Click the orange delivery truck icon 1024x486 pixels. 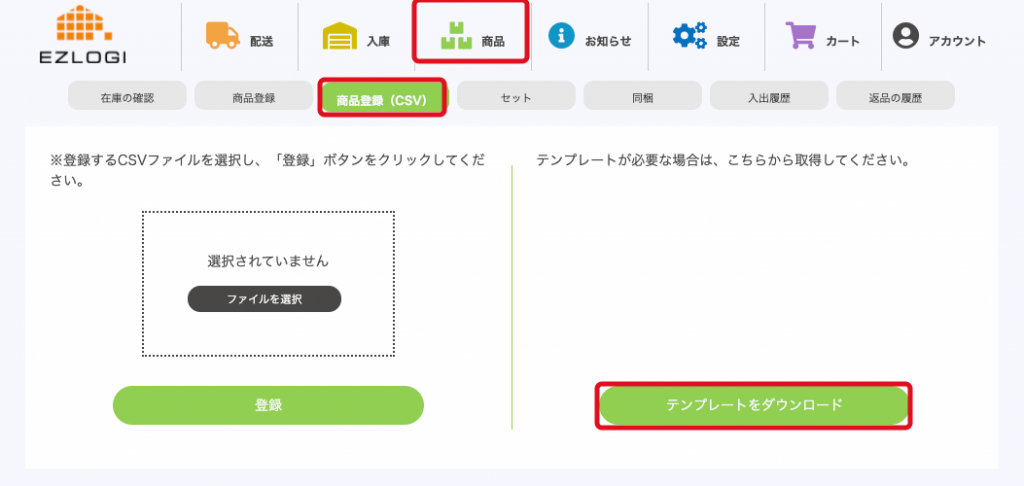[222, 35]
